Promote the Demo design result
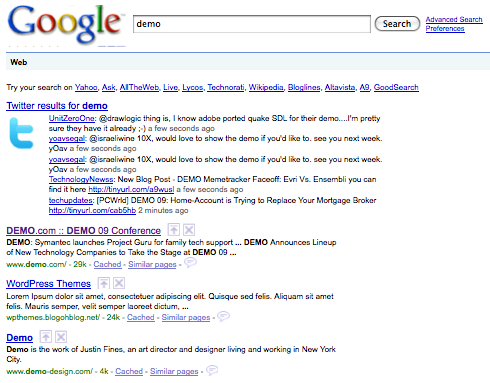This screenshot has height=383, width=490. click(46, 337)
